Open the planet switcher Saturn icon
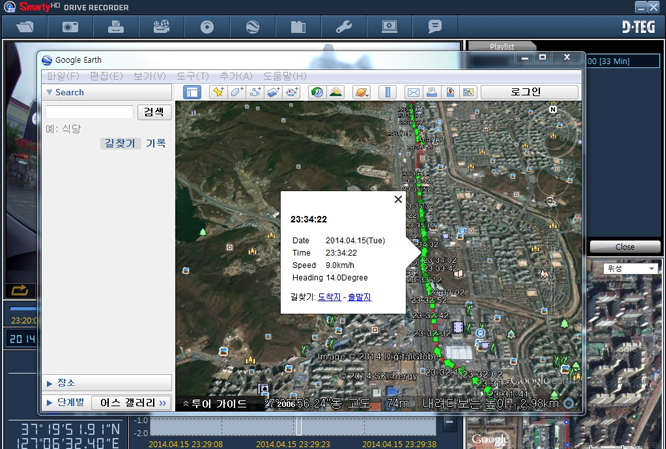 [x=361, y=92]
